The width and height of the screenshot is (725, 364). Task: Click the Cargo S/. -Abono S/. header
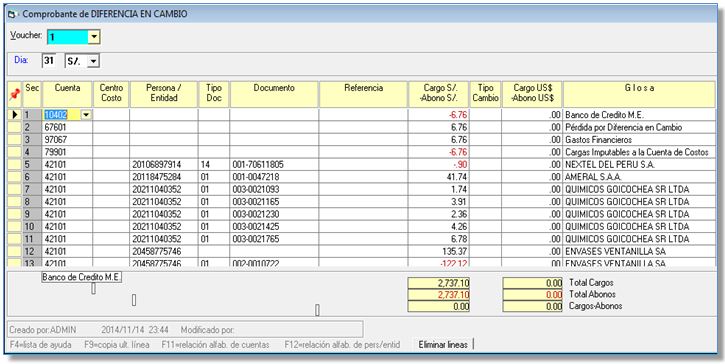438,94
